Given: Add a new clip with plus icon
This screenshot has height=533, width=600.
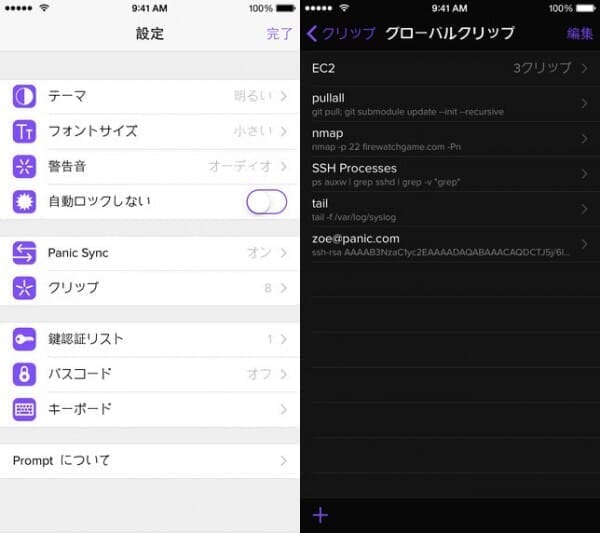Looking at the screenshot, I should coord(320,515).
